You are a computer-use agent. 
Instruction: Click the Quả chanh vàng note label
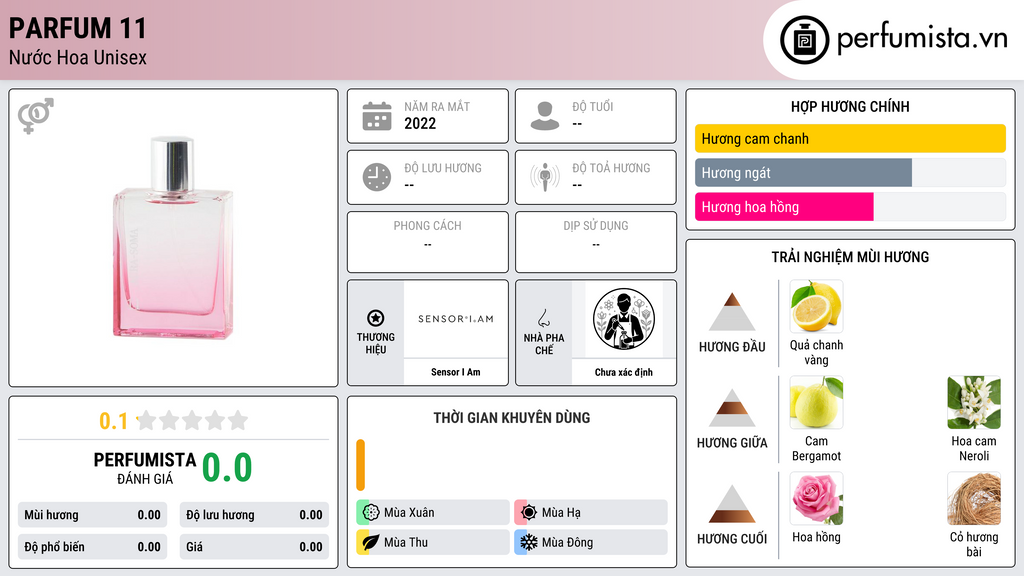pos(816,352)
